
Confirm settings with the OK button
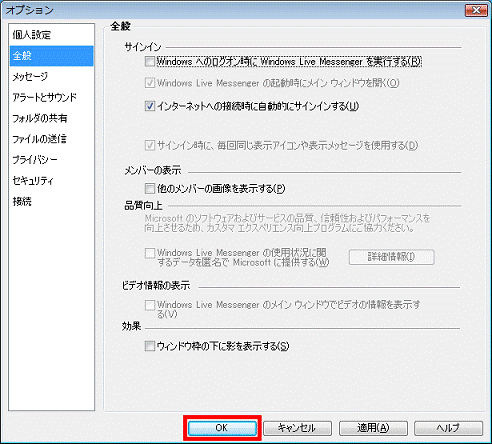click(222, 428)
